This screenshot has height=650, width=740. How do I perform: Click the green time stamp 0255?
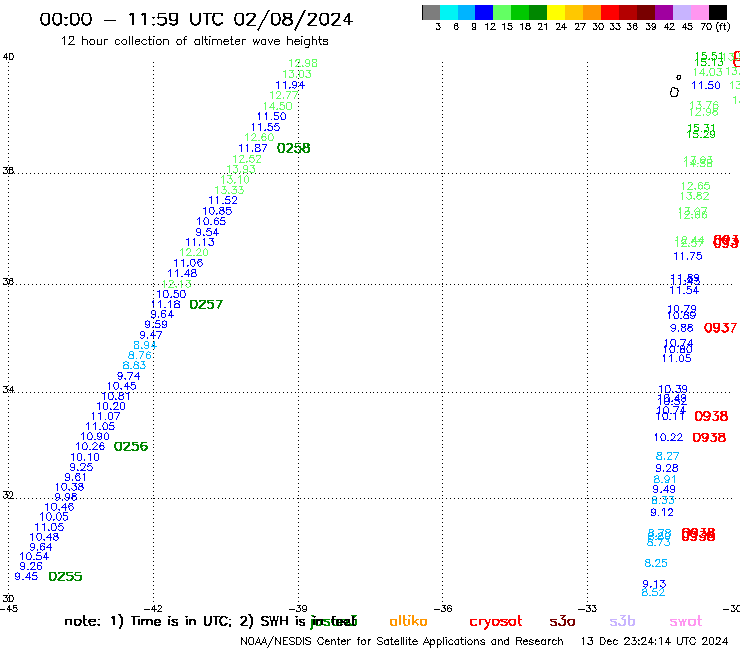pos(65,576)
